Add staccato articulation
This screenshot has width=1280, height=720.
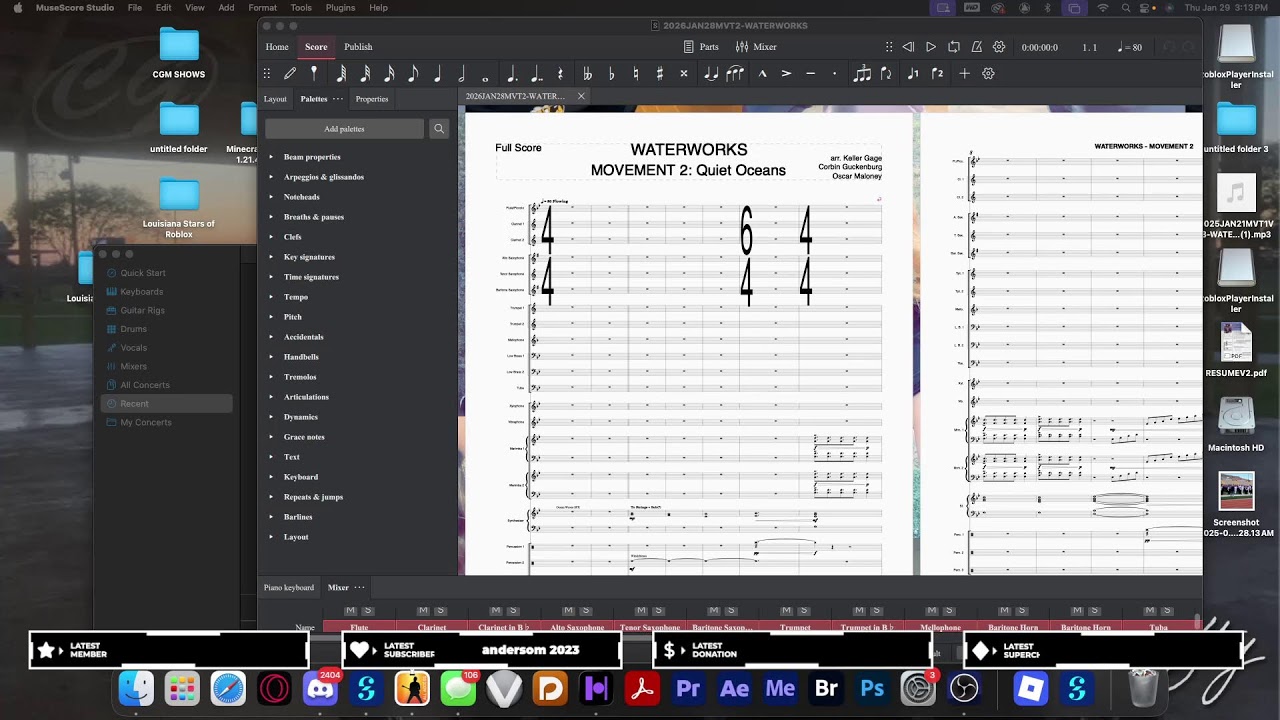pos(834,73)
